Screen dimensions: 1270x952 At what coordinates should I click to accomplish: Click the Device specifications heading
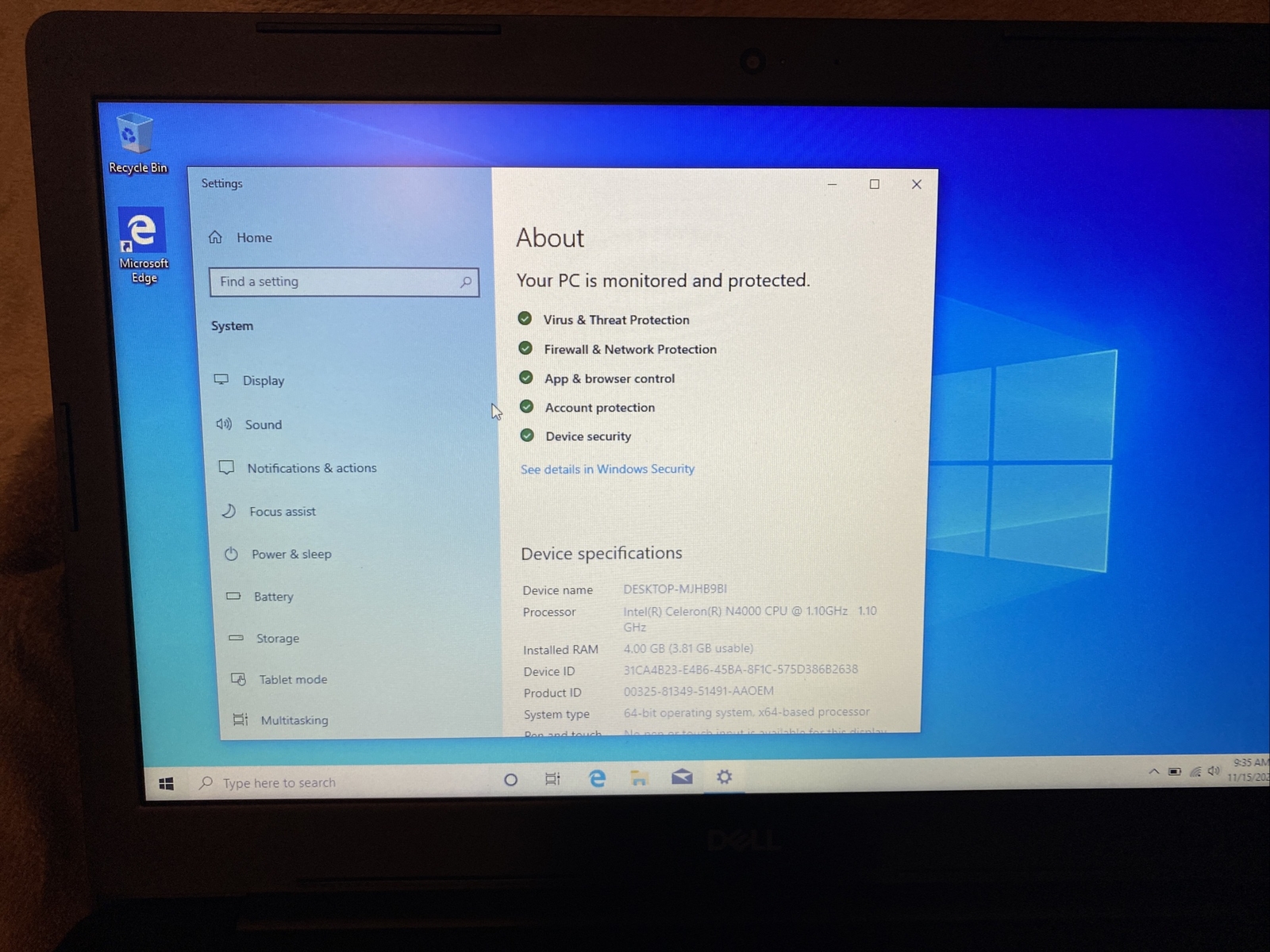pos(602,553)
